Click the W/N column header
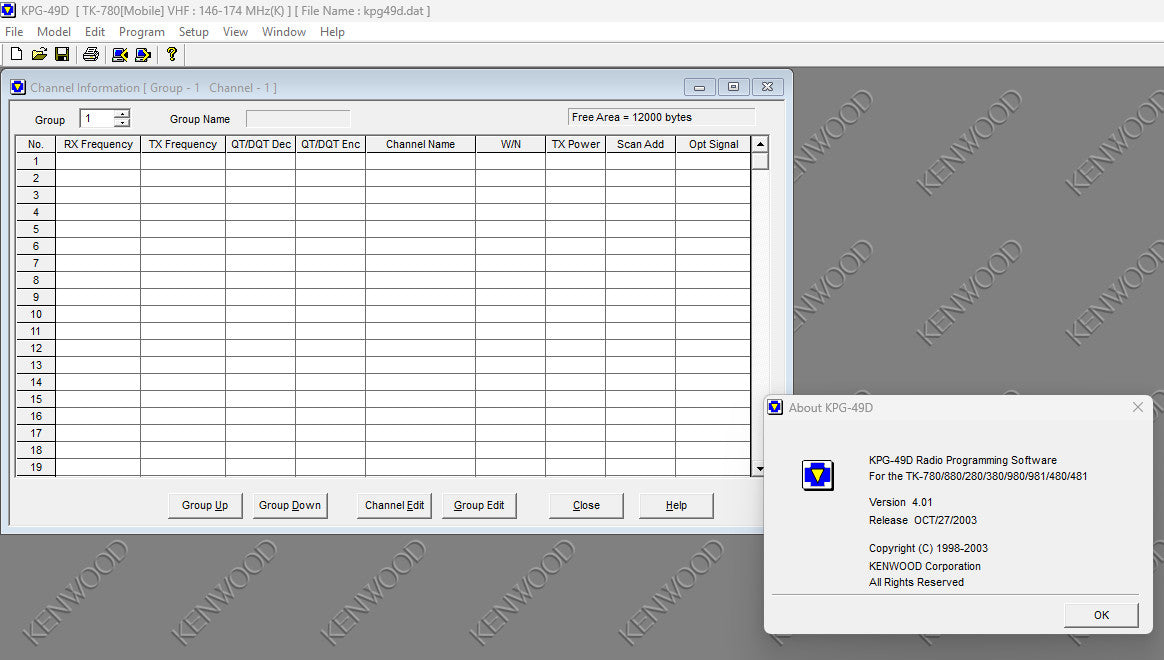 coord(511,144)
